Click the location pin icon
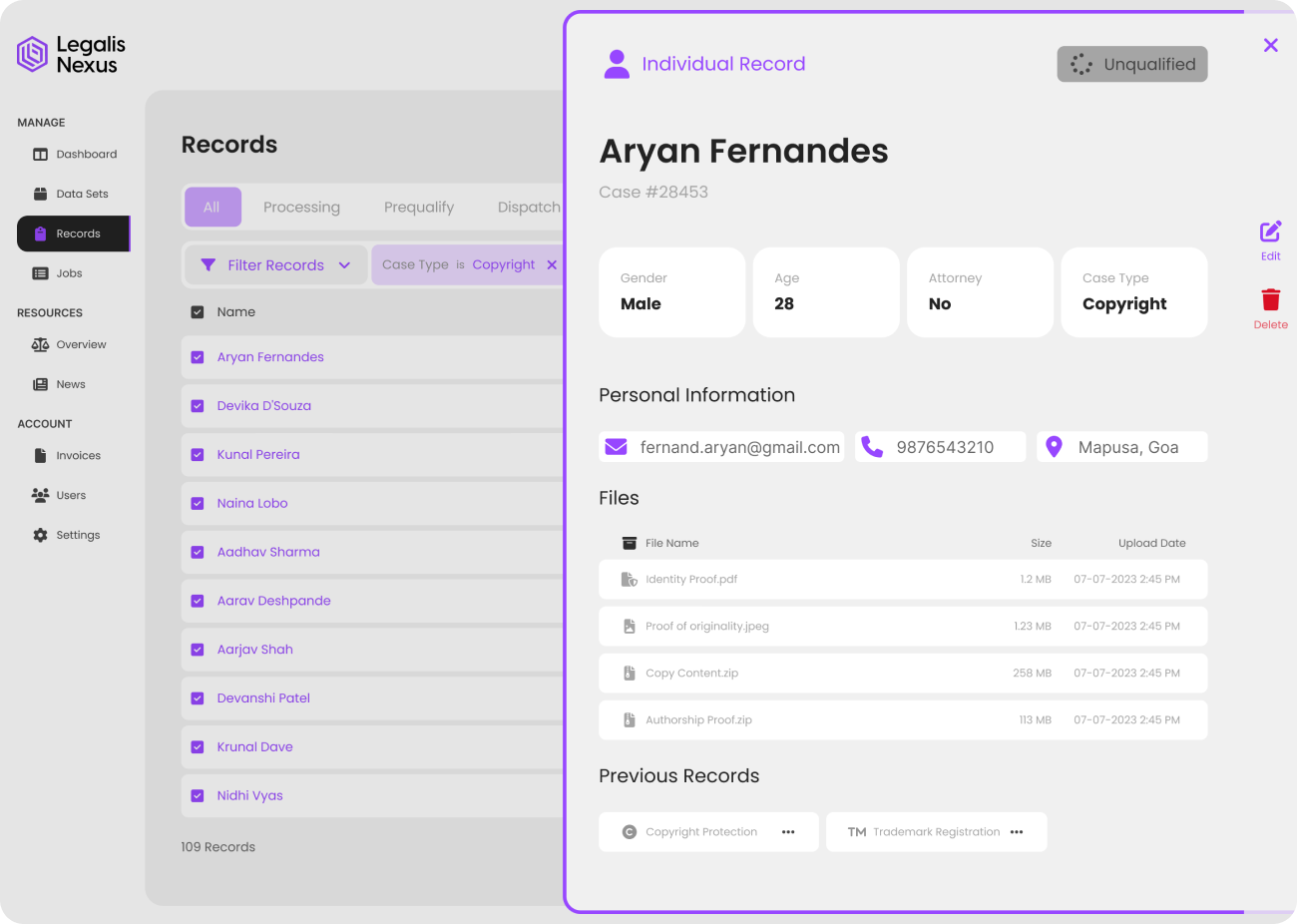The height and width of the screenshot is (924, 1297). (1054, 447)
